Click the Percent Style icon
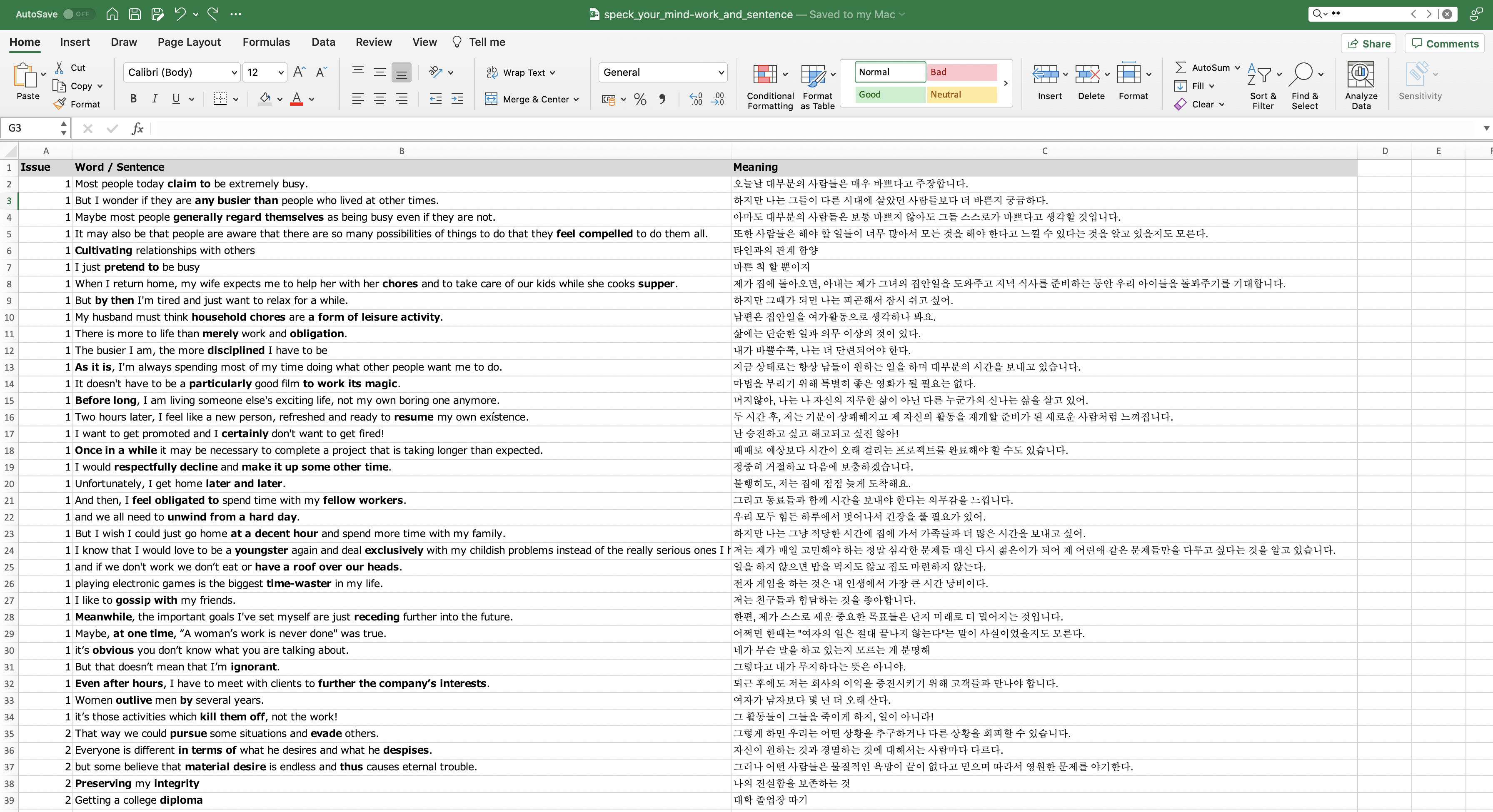Image resolution: width=1493 pixels, height=812 pixels. [x=640, y=100]
